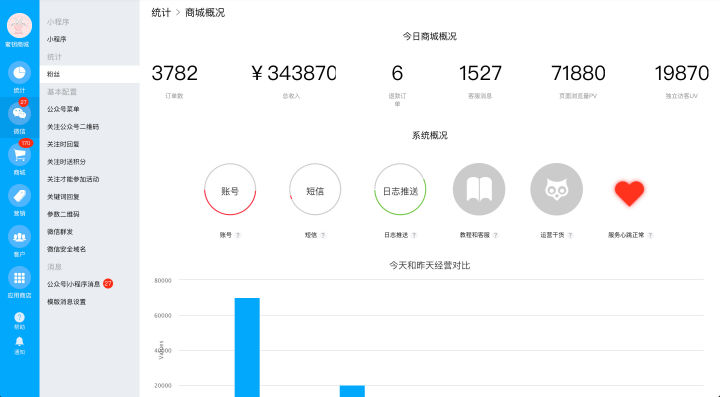Click the 日志推送 circular gauge with green arc
Viewport: 720px width, 397px height.
tap(400, 189)
